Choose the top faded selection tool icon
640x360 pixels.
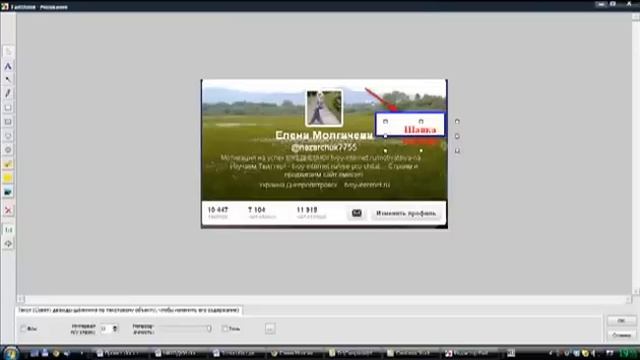pyautogui.click(x=8, y=51)
